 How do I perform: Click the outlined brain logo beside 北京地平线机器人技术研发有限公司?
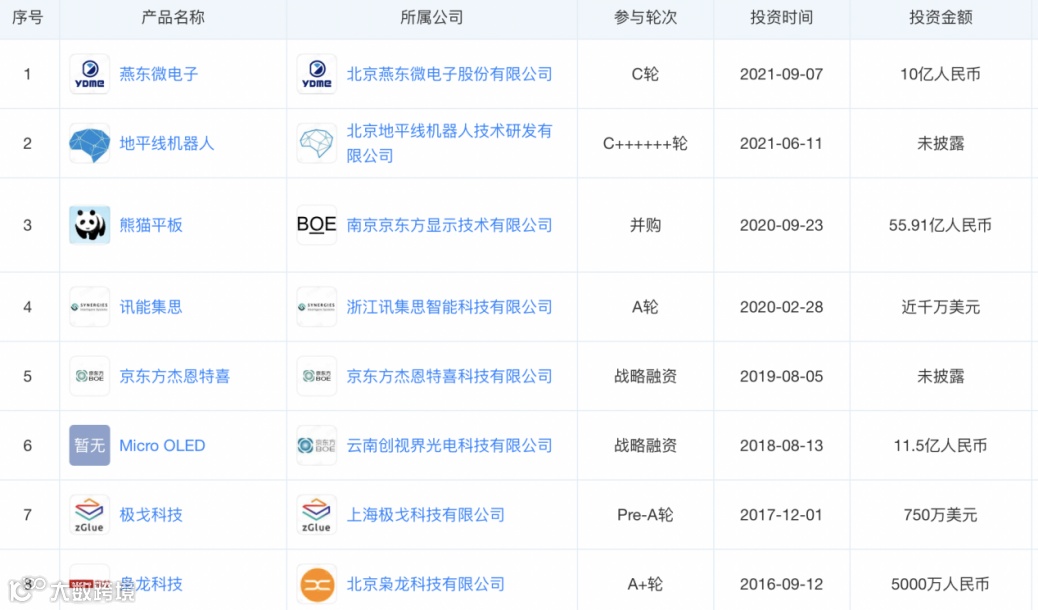(316, 143)
